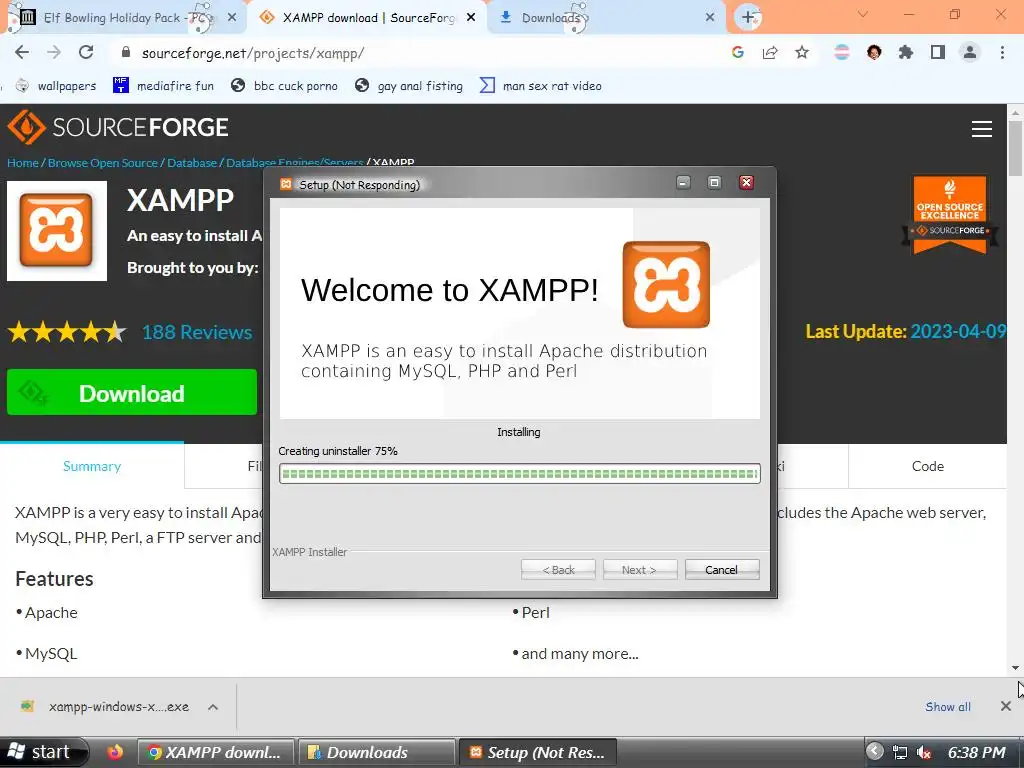Go back with the browser back arrow
The image size is (1024, 768).
[22, 52]
